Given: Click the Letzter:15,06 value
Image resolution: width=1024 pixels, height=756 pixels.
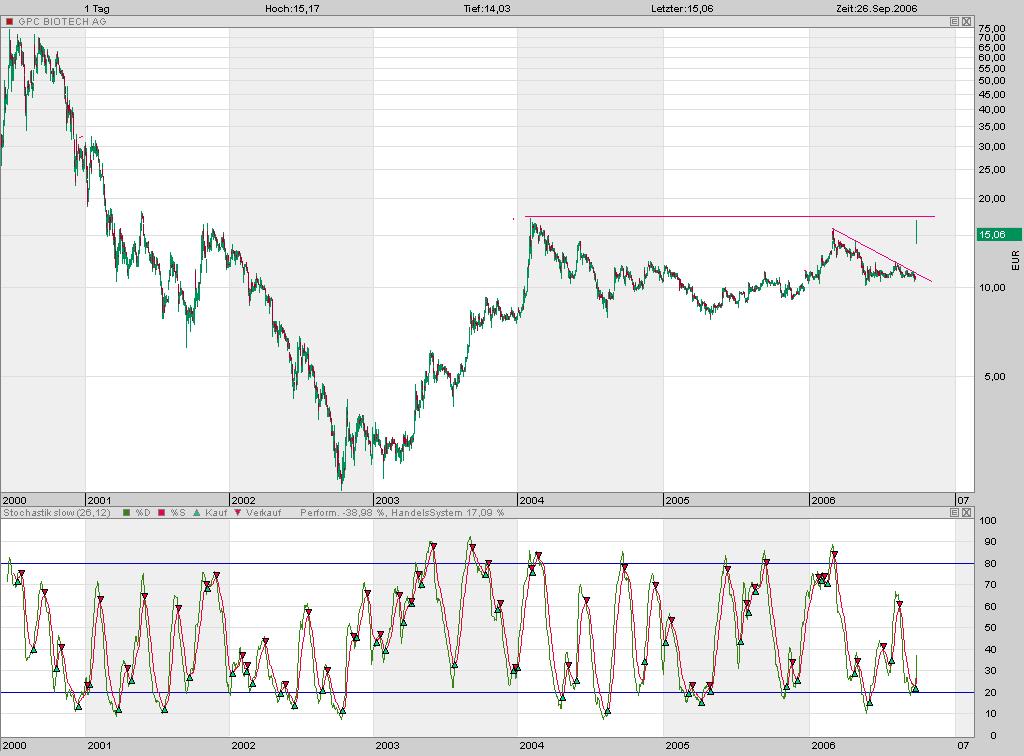Looking at the screenshot, I should pyautogui.click(x=682, y=8).
